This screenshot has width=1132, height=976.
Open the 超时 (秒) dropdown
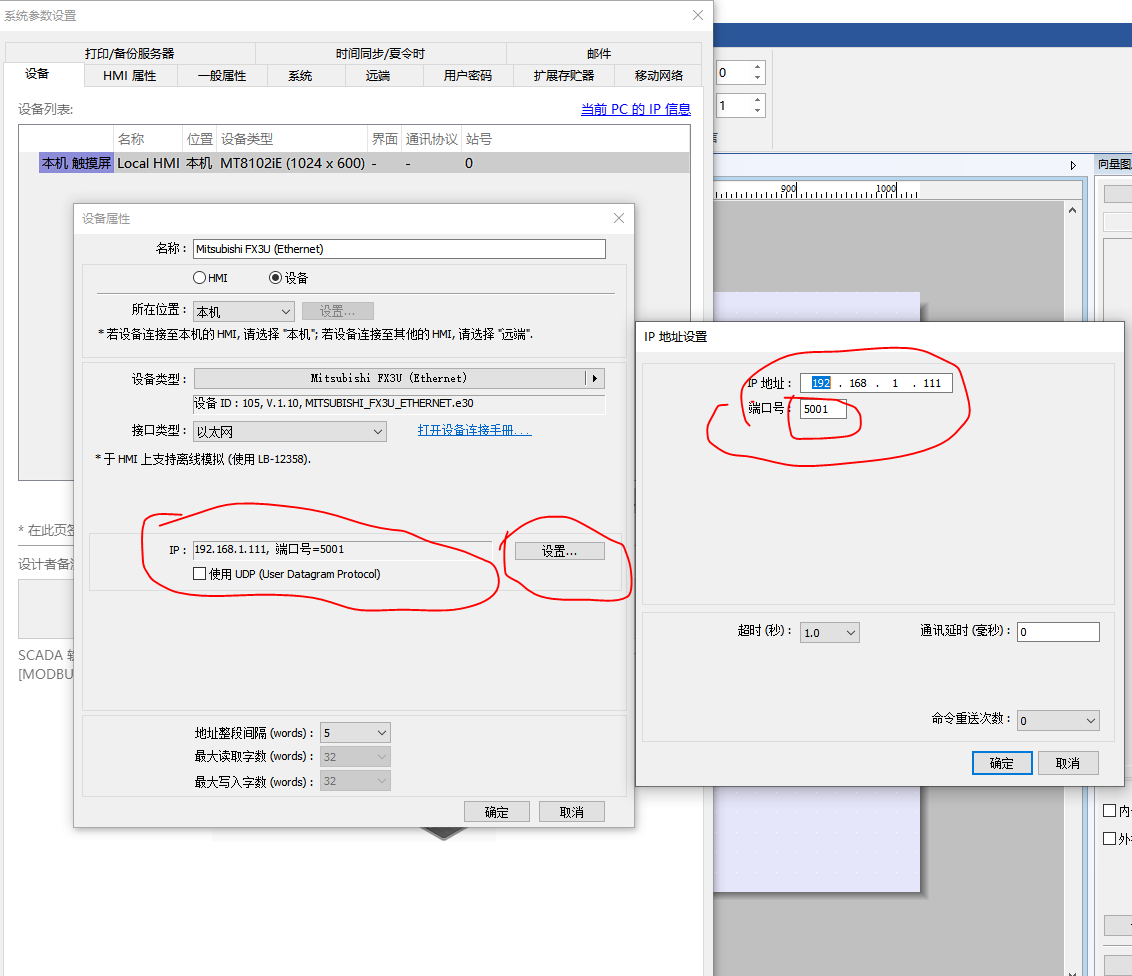point(830,632)
